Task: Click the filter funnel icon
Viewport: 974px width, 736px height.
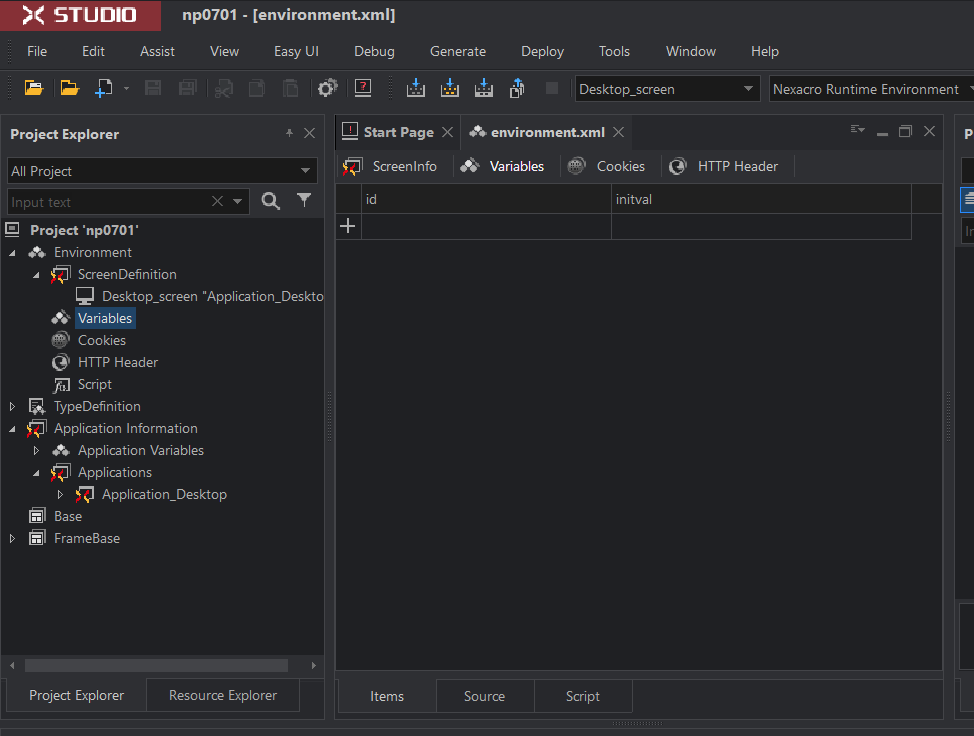Action: coord(304,200)
